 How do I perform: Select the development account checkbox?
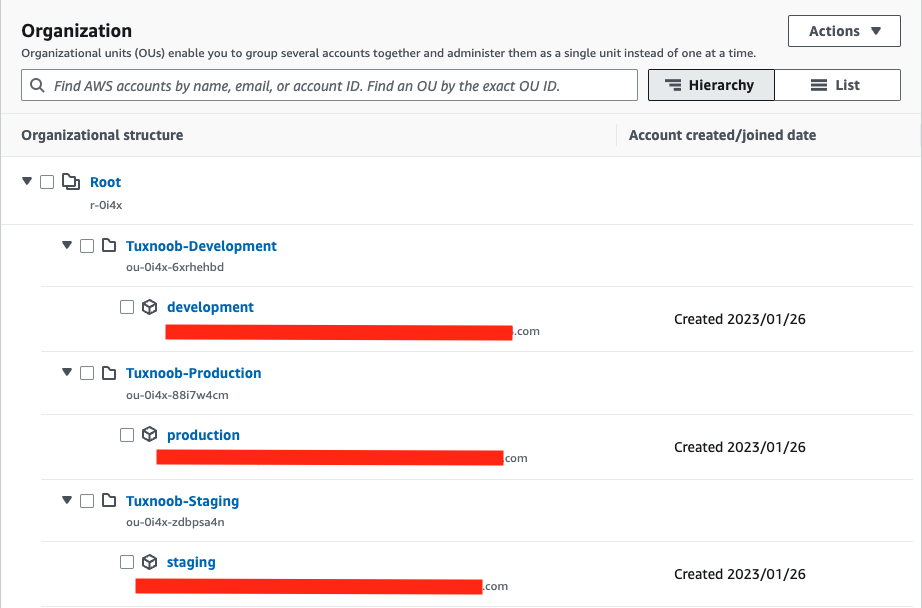pyautogui.click(x=127, y=307)
